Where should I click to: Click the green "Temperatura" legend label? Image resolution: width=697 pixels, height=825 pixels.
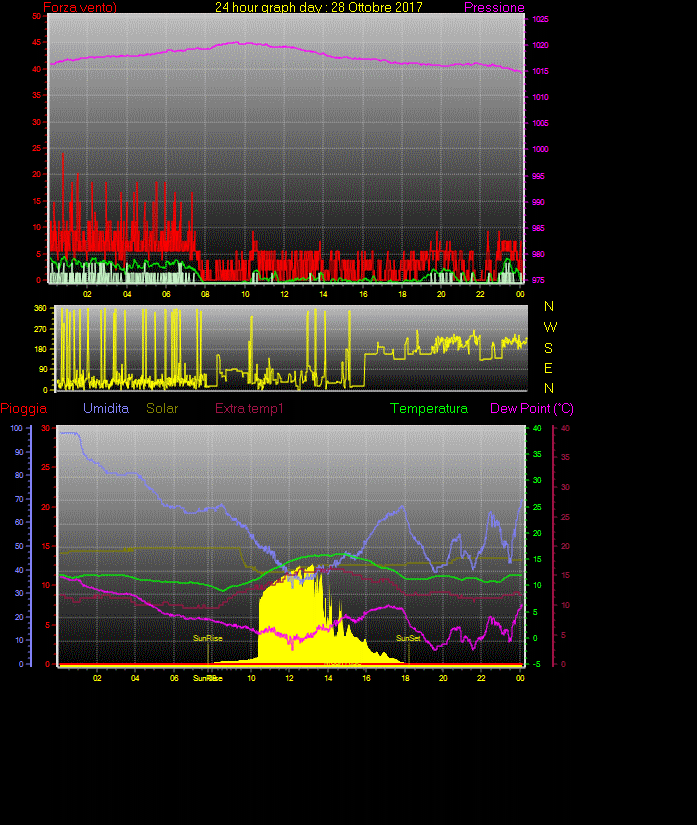click(429, 409)
